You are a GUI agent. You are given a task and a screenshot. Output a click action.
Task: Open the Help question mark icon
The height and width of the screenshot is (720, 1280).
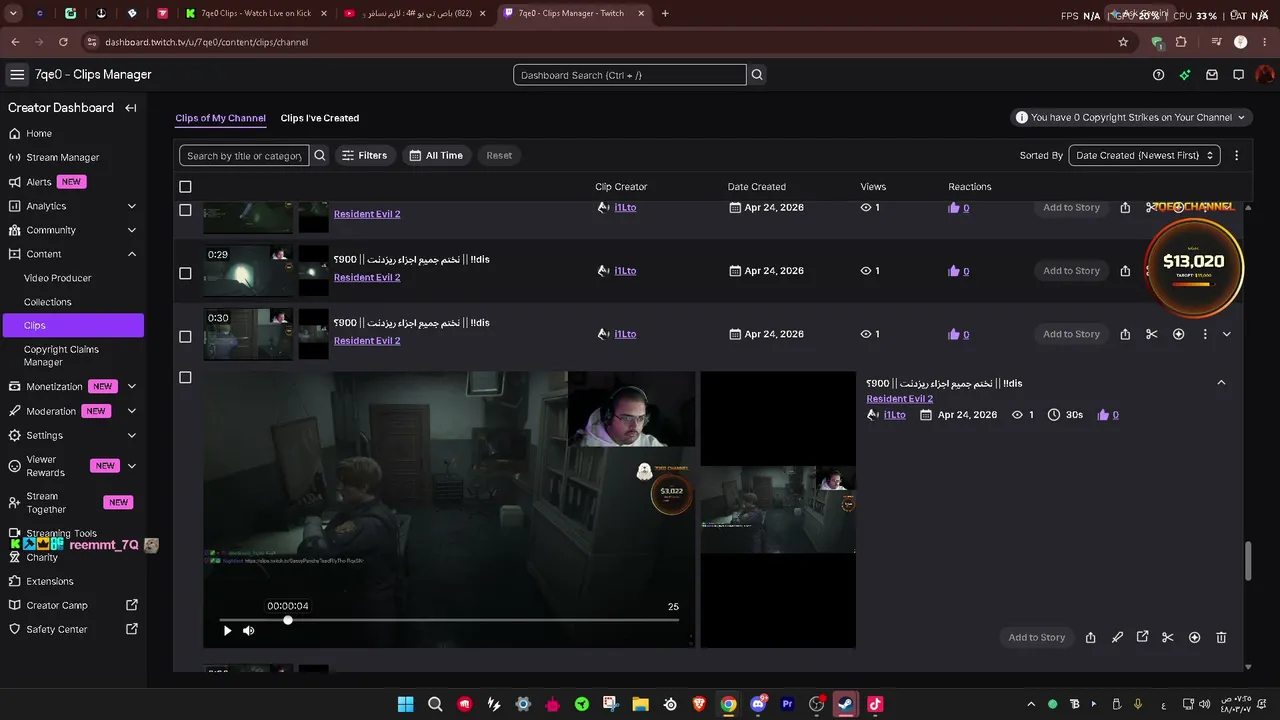coord(1158,75)
